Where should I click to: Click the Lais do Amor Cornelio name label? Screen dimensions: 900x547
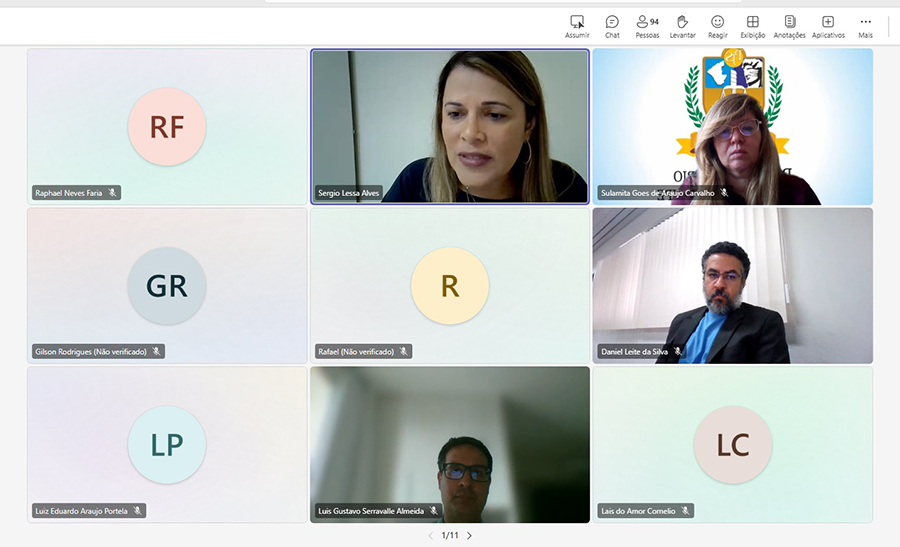(637, 511)
